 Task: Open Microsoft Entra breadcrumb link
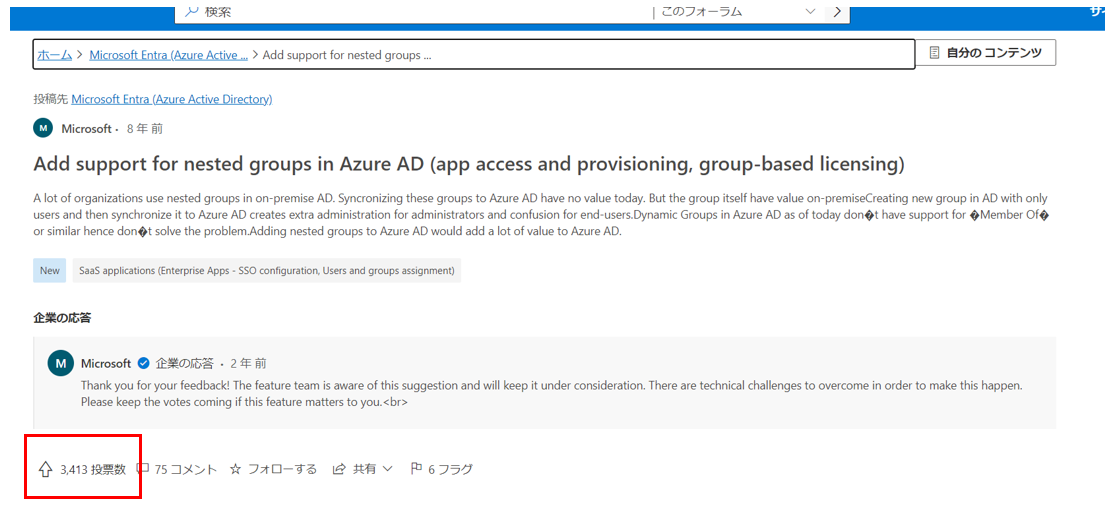[x=168, y=55]
